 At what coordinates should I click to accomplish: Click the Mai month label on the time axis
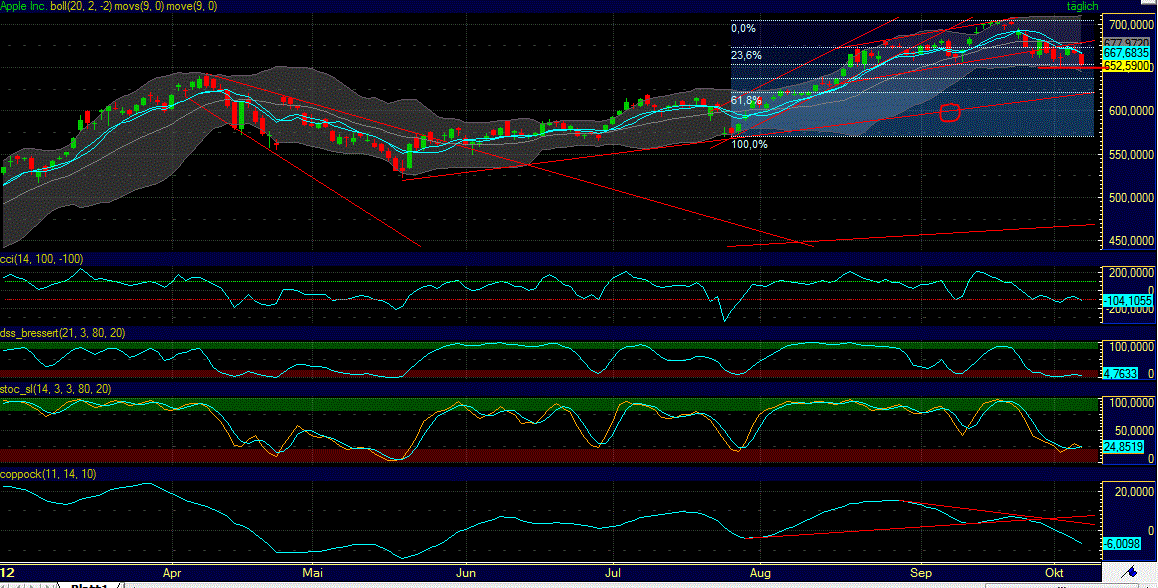click(314, 573)
